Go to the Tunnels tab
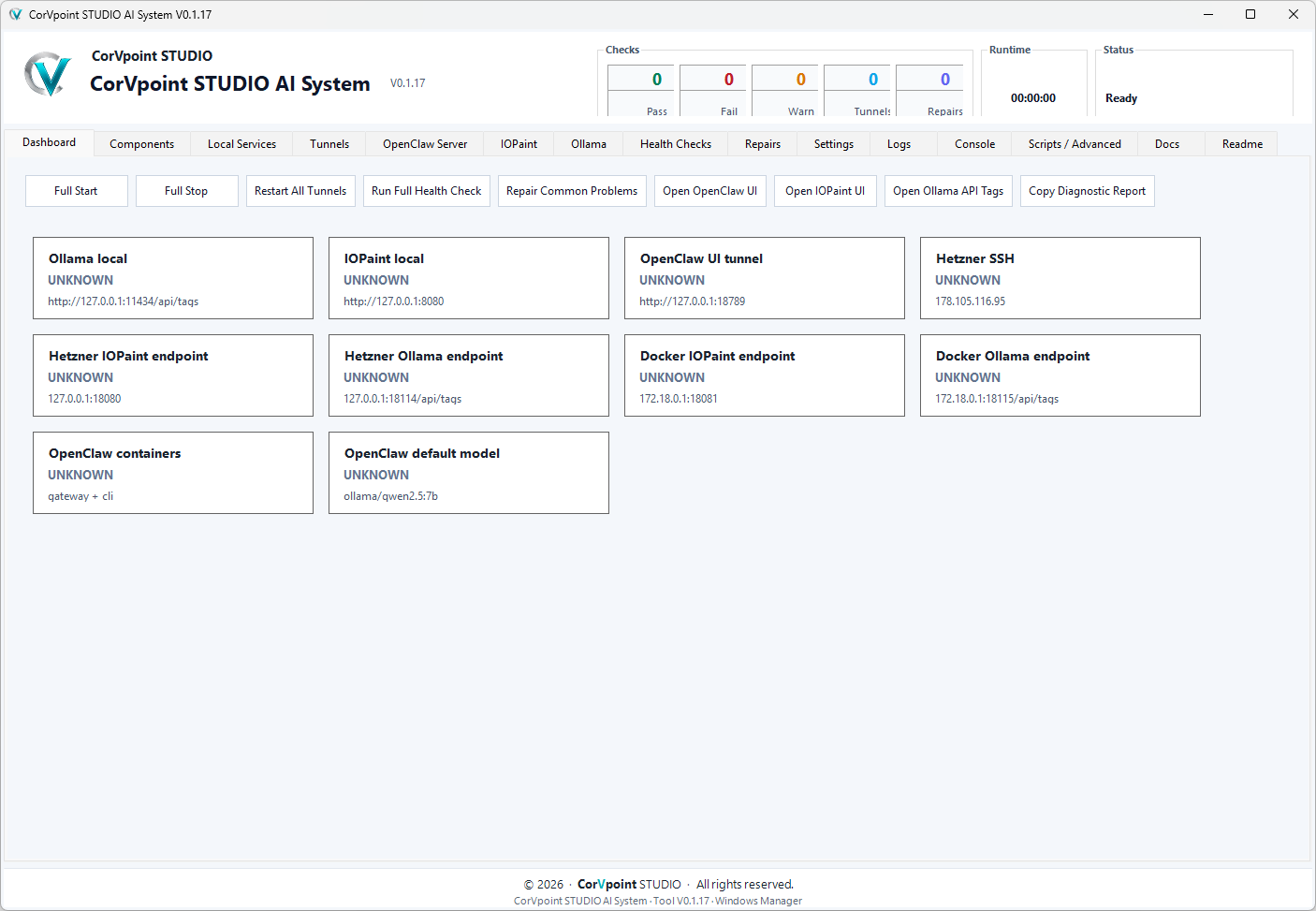The image size is (1316, 911). pos(329,144)
